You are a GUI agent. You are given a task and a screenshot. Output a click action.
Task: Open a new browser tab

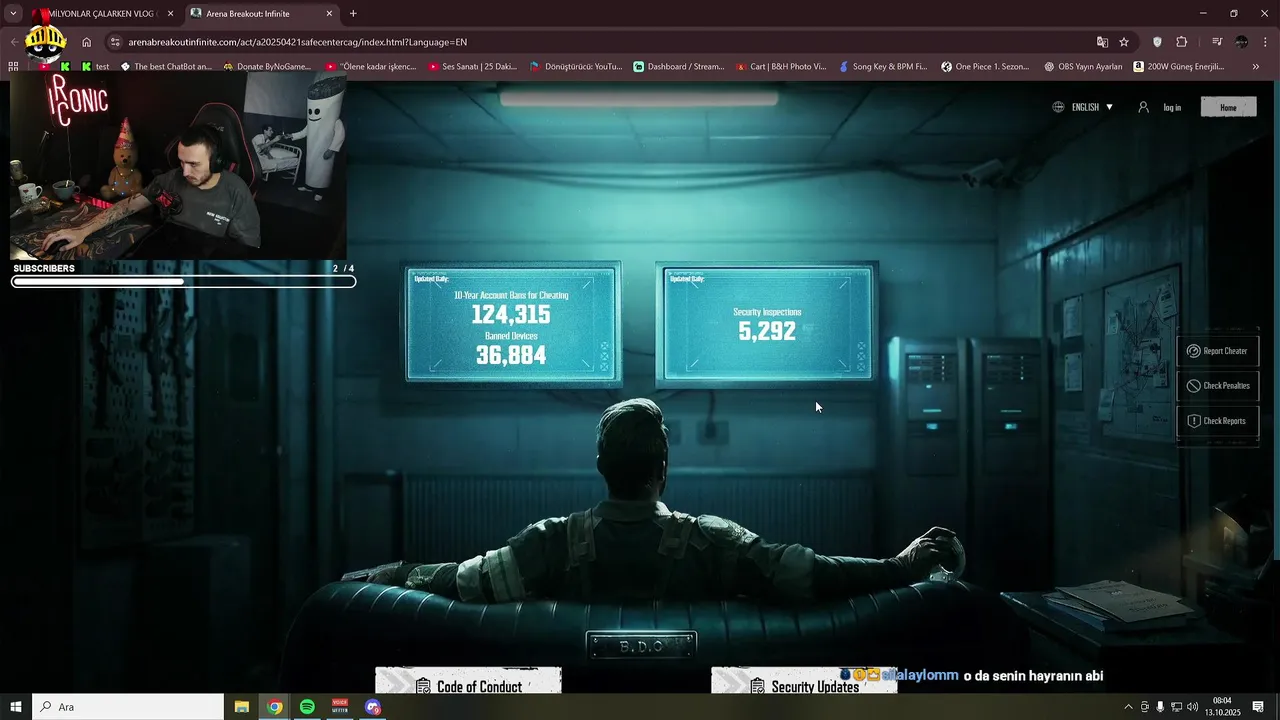tap(353, 13)
